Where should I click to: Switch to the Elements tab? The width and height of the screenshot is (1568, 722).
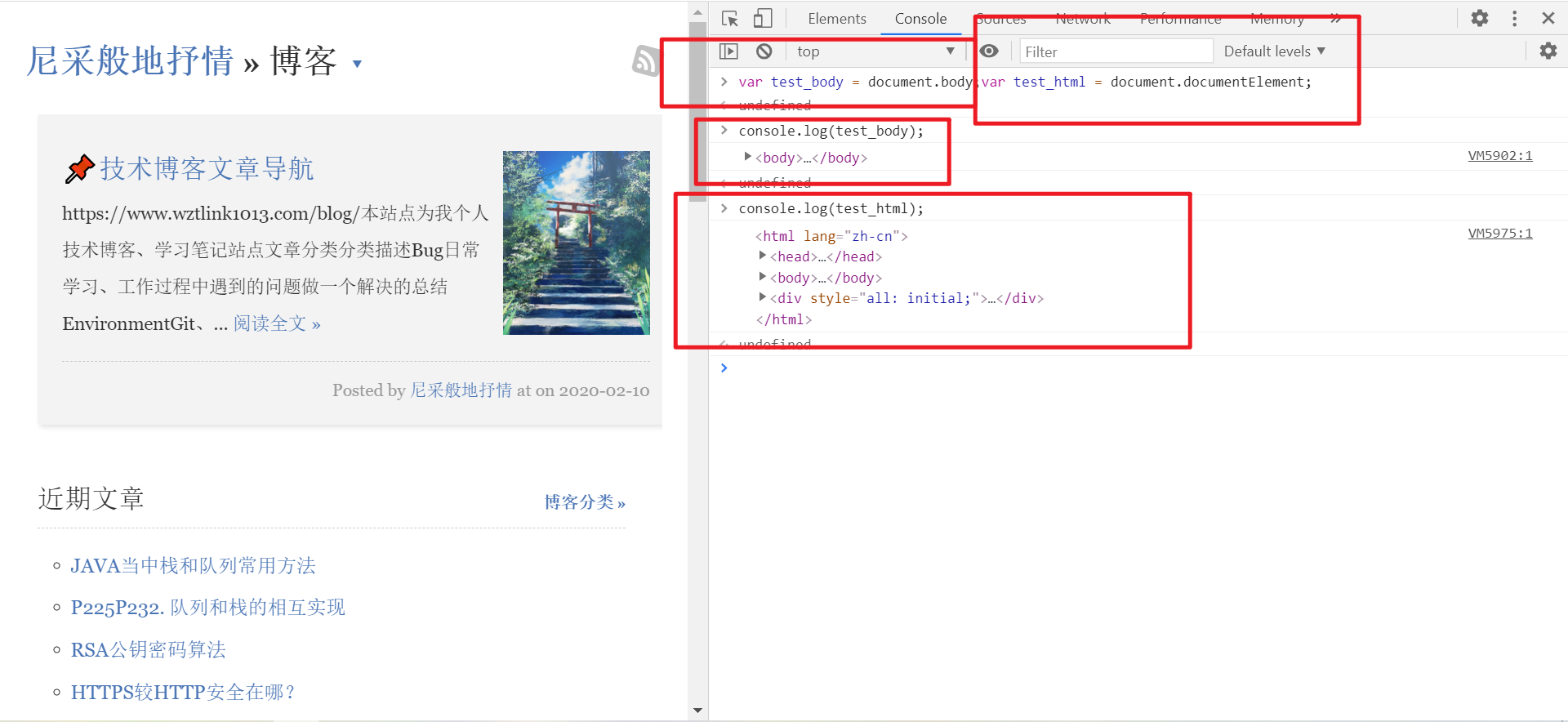coord(836,18)
